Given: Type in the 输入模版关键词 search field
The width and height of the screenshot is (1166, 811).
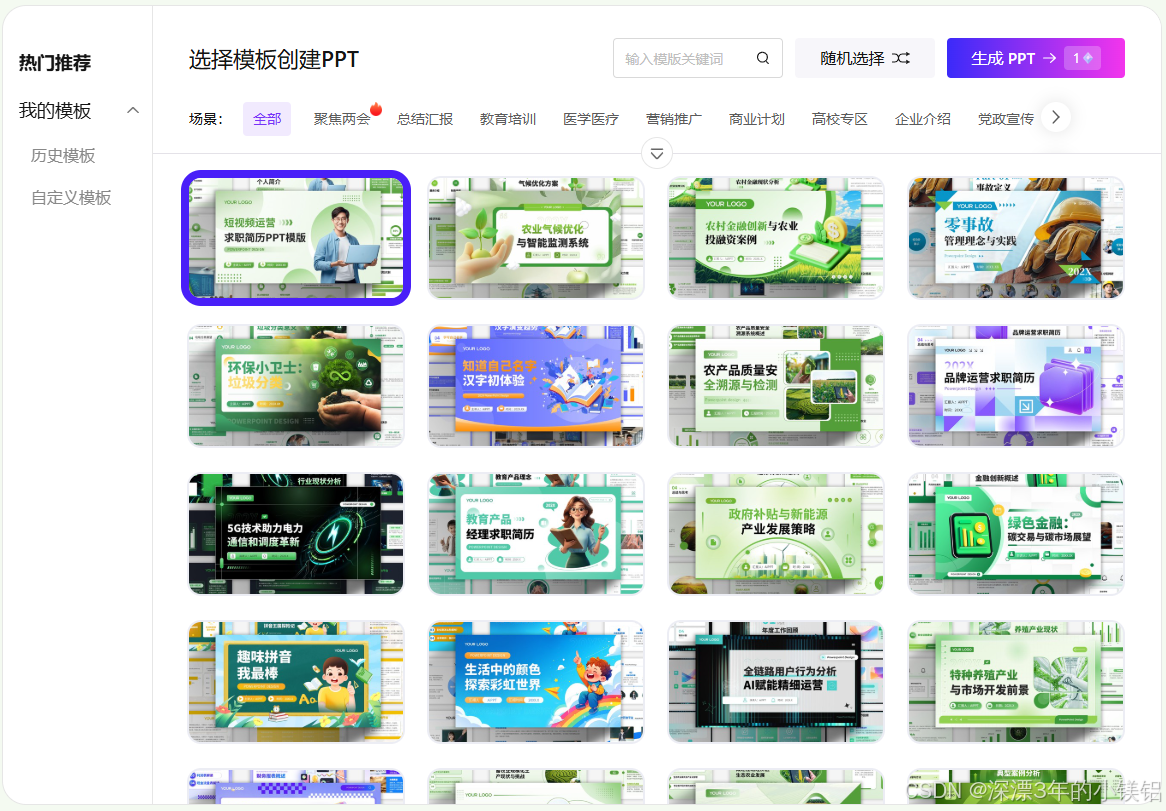Looking at the screenshot, I should [698, 58].
